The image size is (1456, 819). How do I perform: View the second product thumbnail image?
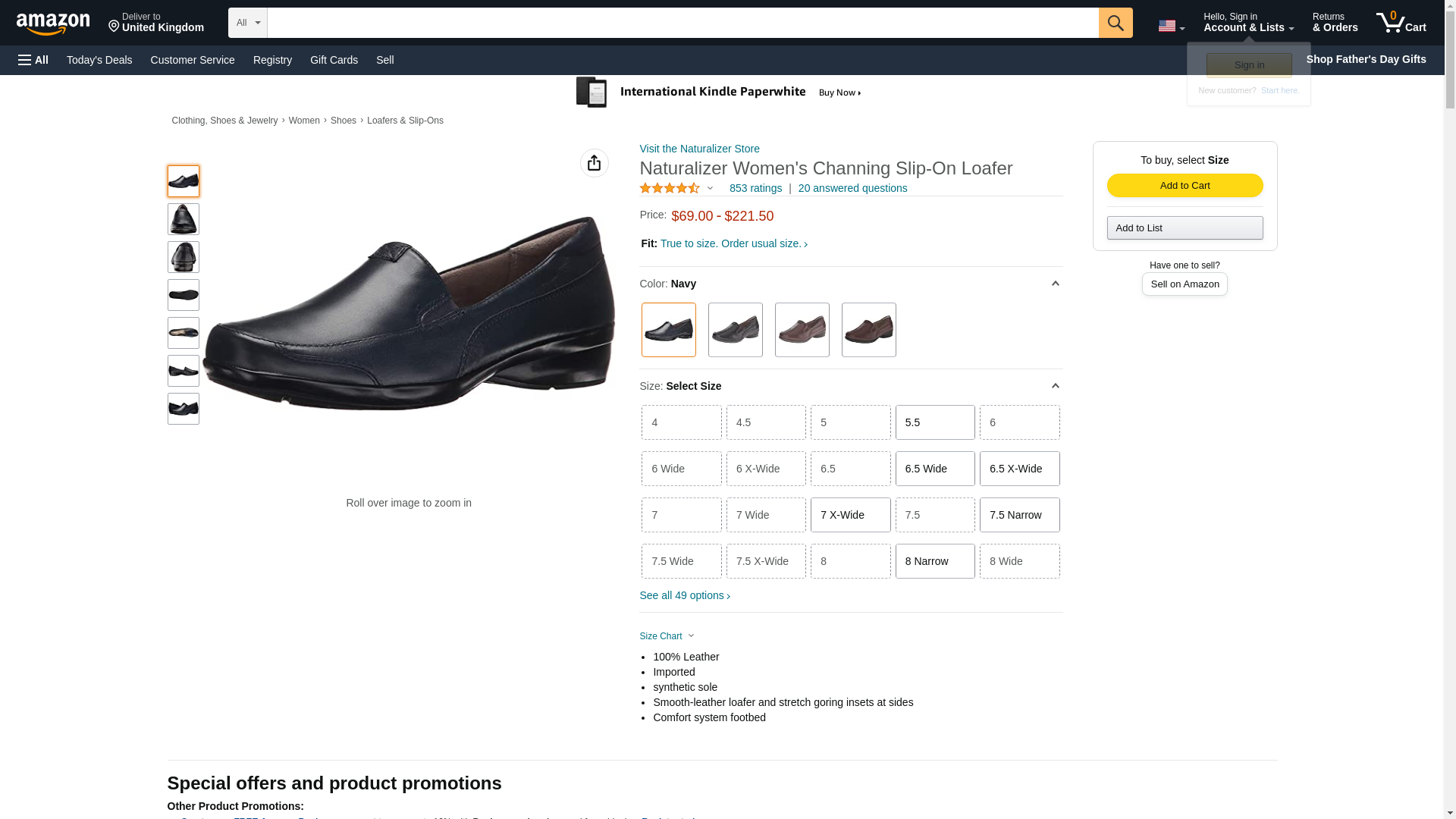[183, 219]
